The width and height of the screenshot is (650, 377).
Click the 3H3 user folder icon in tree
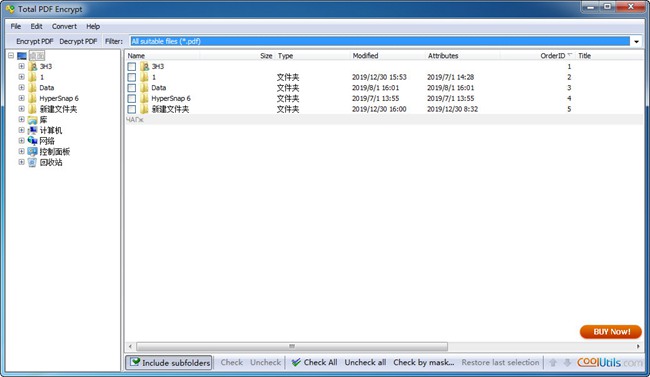coord(33,66)
